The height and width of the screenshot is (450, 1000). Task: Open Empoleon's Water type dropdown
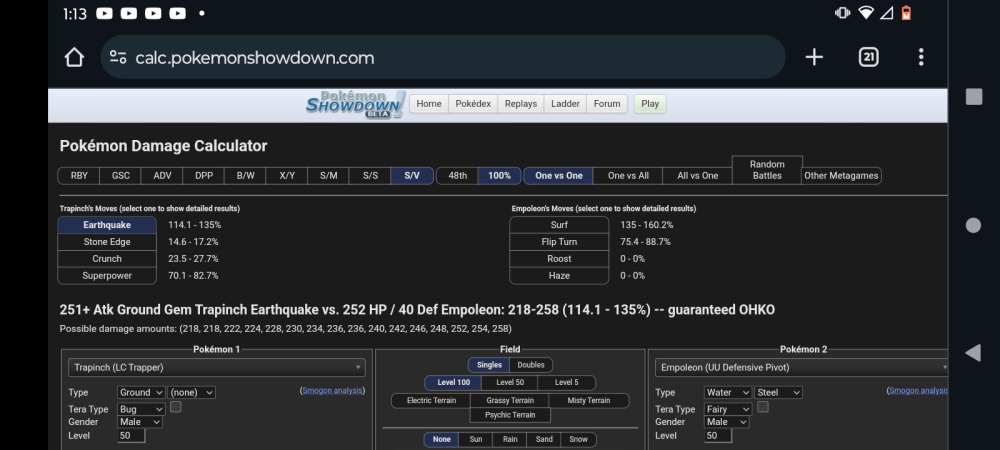coord(728,393)
